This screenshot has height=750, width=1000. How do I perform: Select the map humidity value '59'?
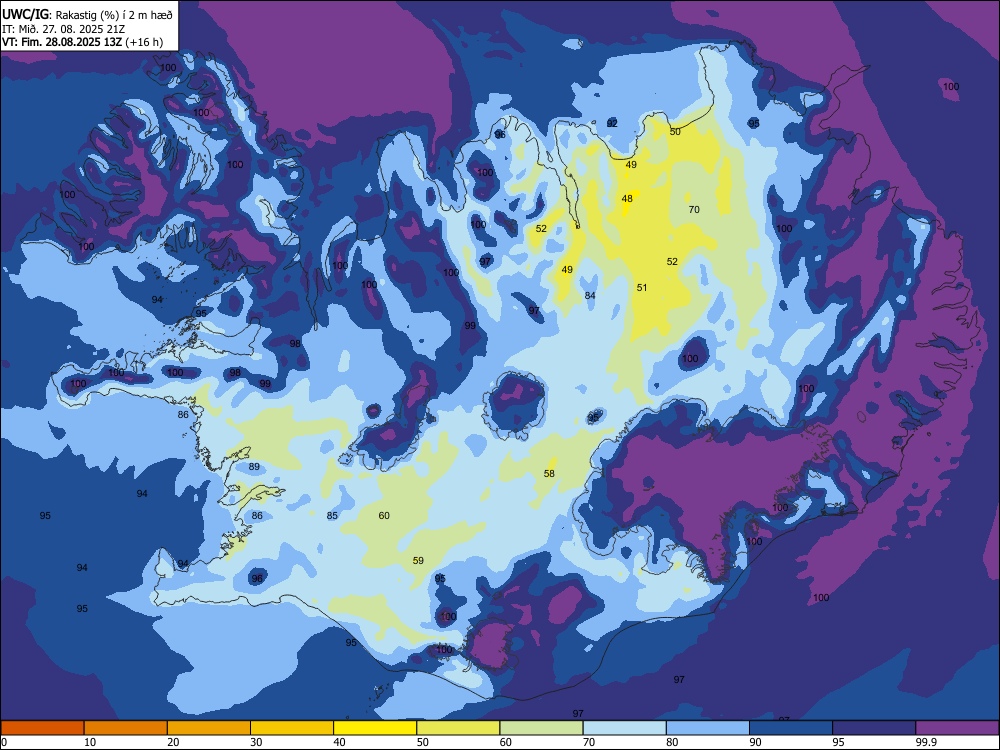(418, 561)
